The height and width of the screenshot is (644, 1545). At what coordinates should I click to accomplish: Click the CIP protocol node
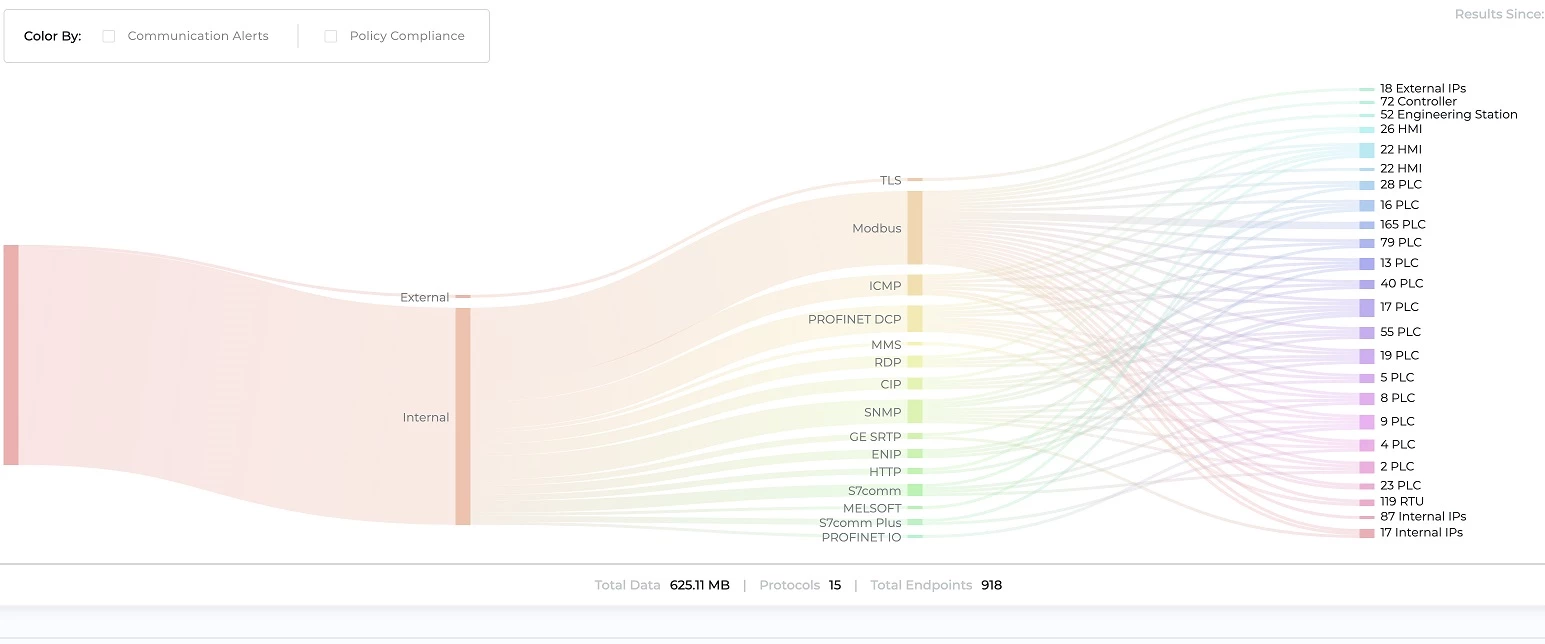914,384
